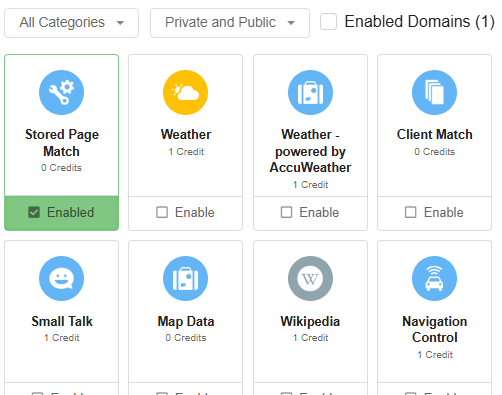Image resolution: width=502 pixels, height=395 pixels.
Task: Click the AccuWeather suitcase icon
Action: pyautogui.click(x=310, y=92)
